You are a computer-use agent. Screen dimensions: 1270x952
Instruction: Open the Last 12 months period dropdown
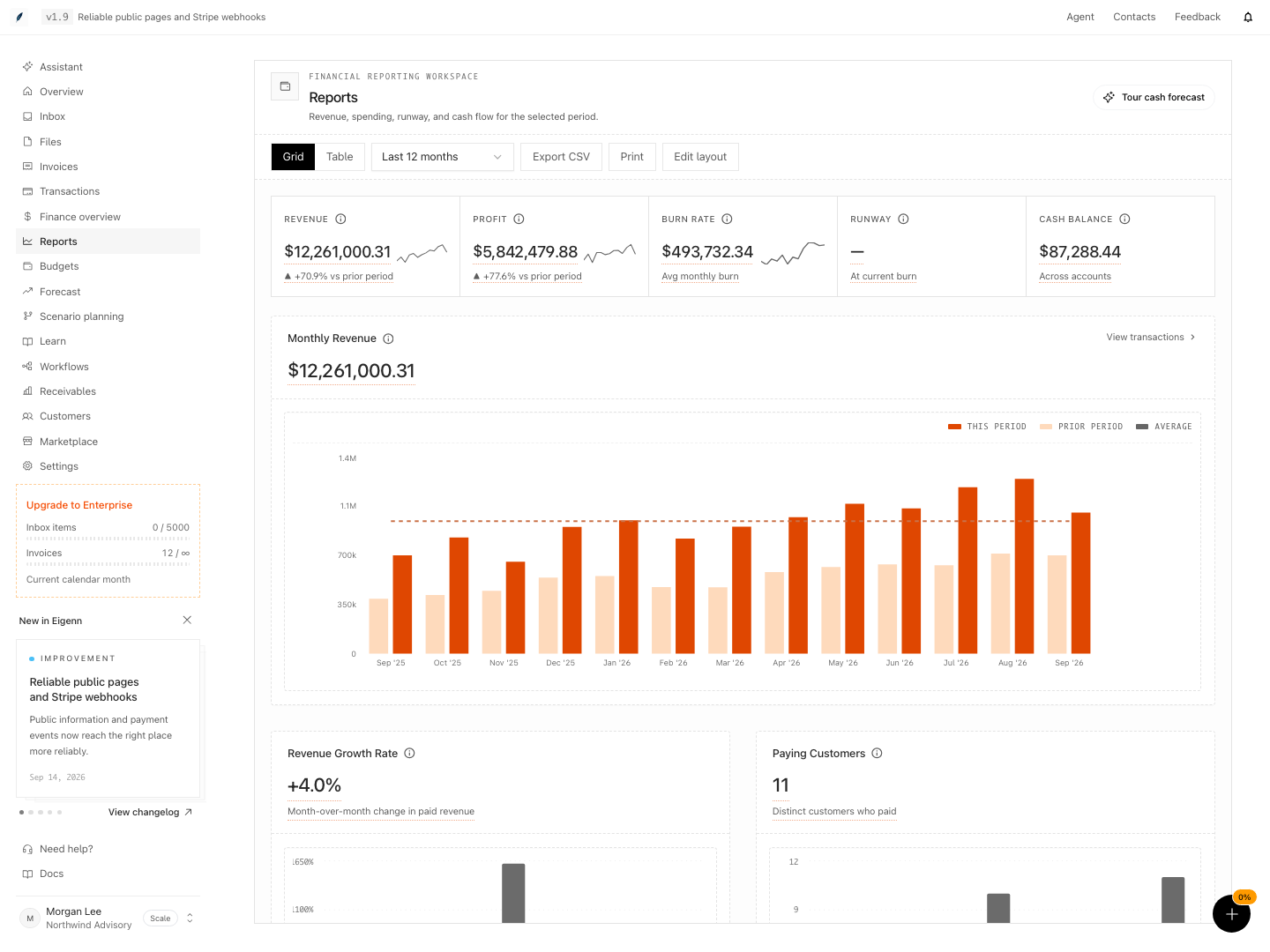(x=442, y=157)
